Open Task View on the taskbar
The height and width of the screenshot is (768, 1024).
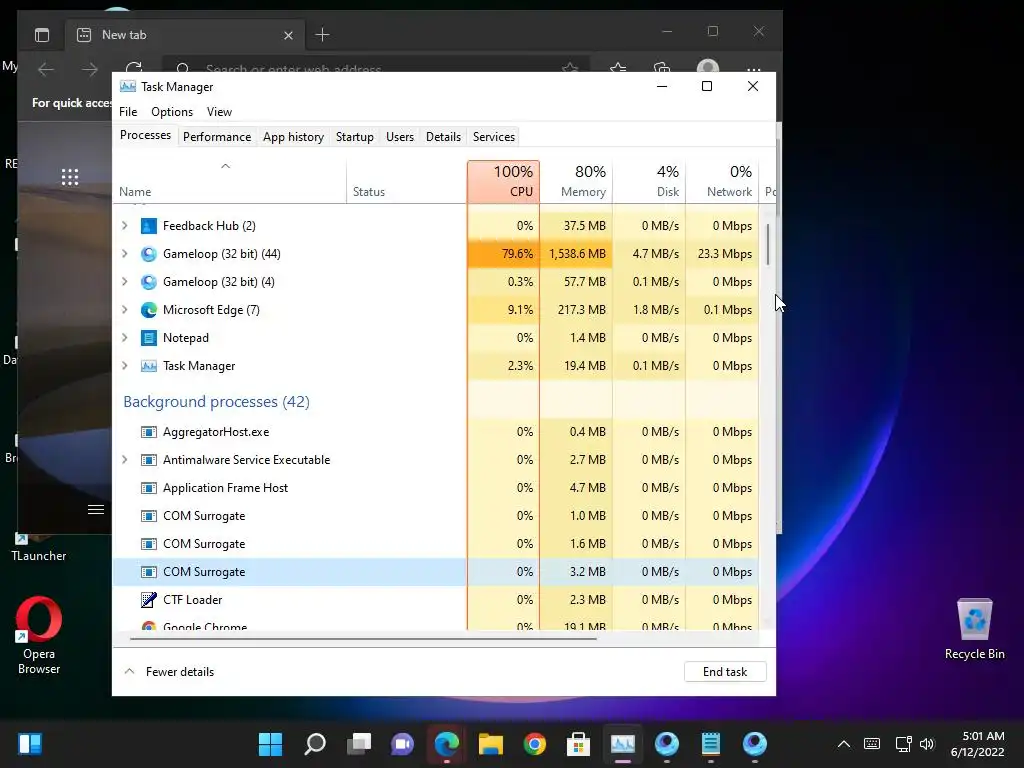(359, 744)
